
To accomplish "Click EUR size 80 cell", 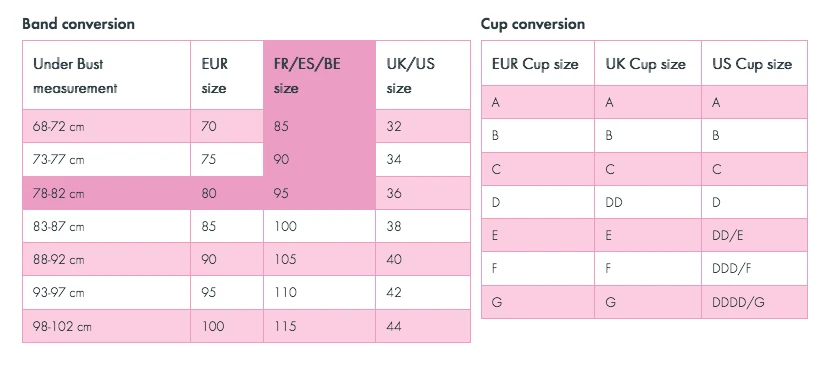I will [227, 193].
